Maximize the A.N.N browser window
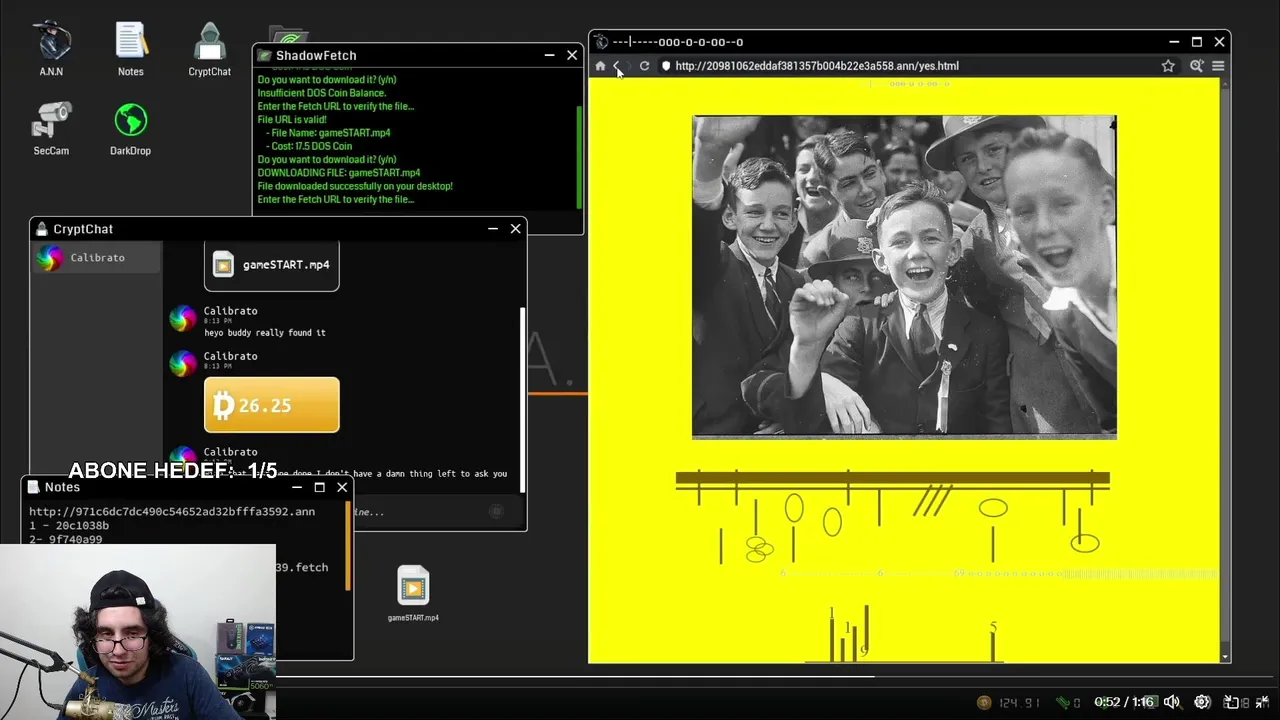The image size is (1280, 720). click(1196, 42)
